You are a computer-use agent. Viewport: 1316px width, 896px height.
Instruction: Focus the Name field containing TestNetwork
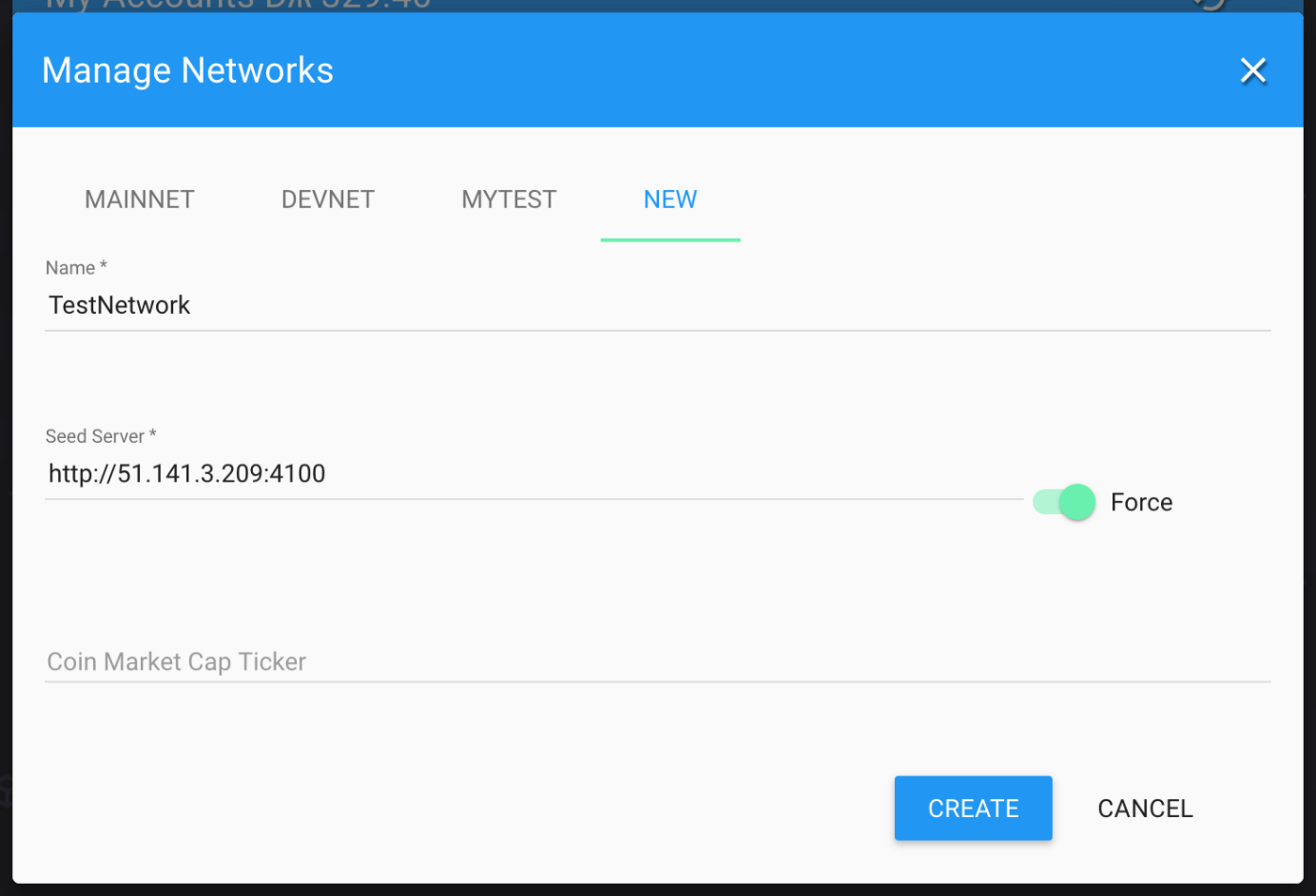pos(658,306)
